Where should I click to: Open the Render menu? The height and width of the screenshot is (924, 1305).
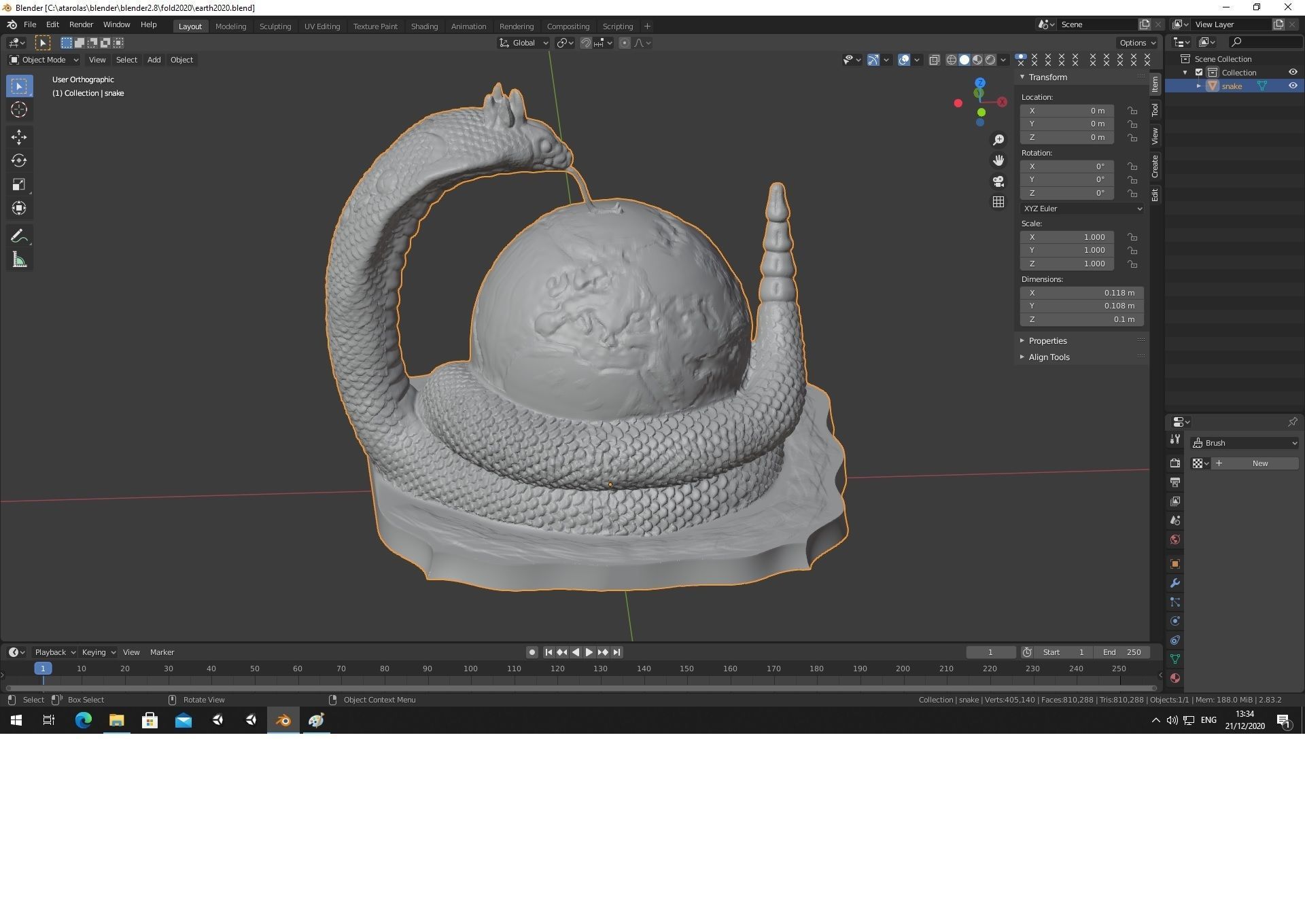click(81, 24)
